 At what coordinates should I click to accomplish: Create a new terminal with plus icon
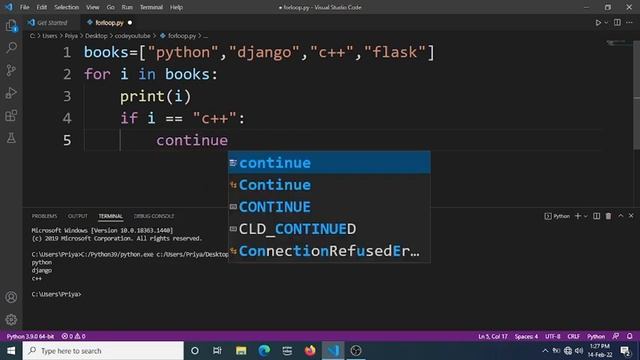[578, 216]
